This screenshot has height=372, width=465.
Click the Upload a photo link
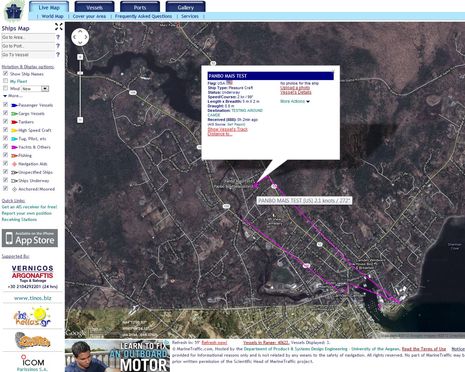tap(295, 88)
